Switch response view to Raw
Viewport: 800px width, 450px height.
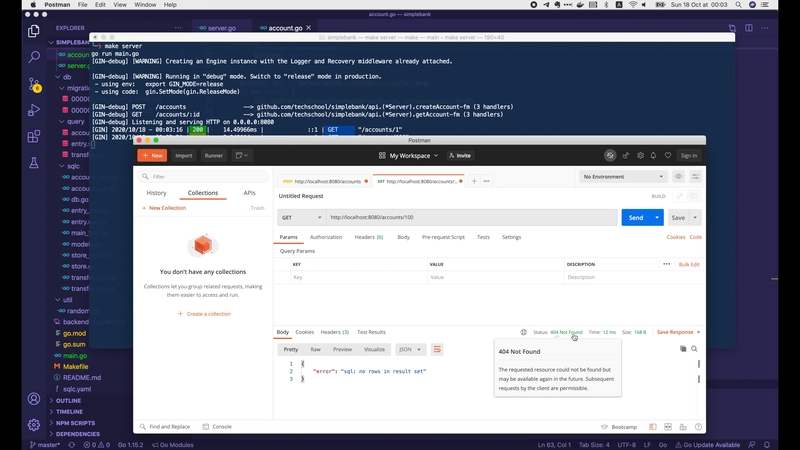(x=315, y=349)
